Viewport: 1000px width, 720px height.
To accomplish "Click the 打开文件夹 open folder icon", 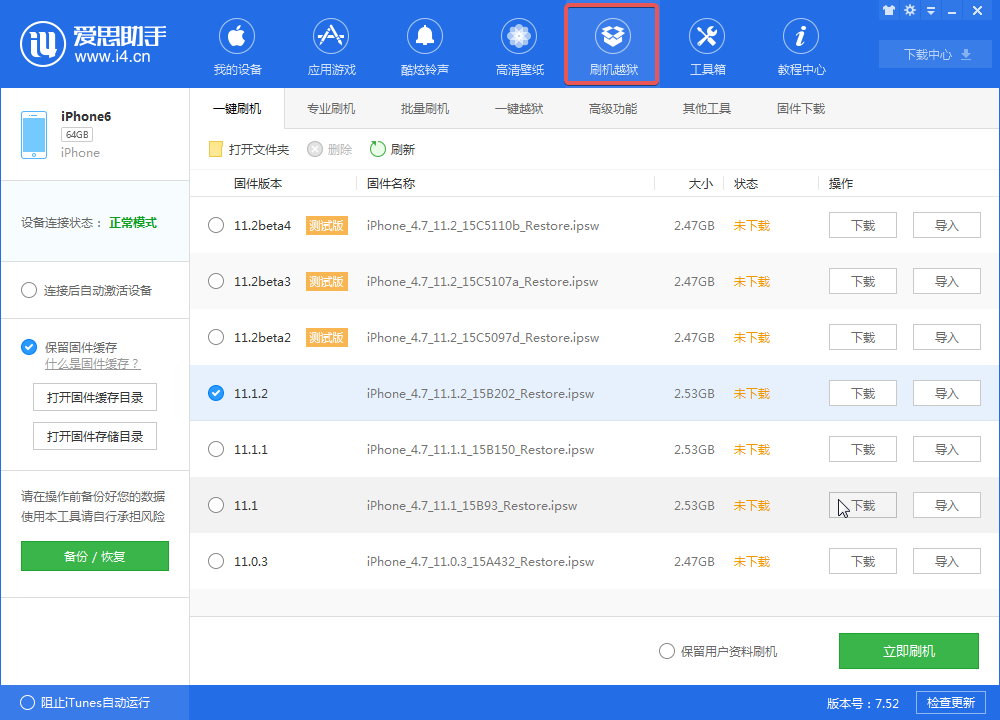I will [215, 148].
